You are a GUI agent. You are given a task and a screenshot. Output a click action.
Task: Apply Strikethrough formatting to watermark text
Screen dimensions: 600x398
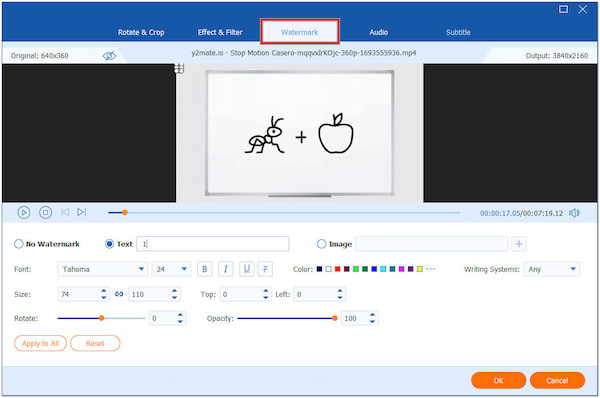point(265,269)
